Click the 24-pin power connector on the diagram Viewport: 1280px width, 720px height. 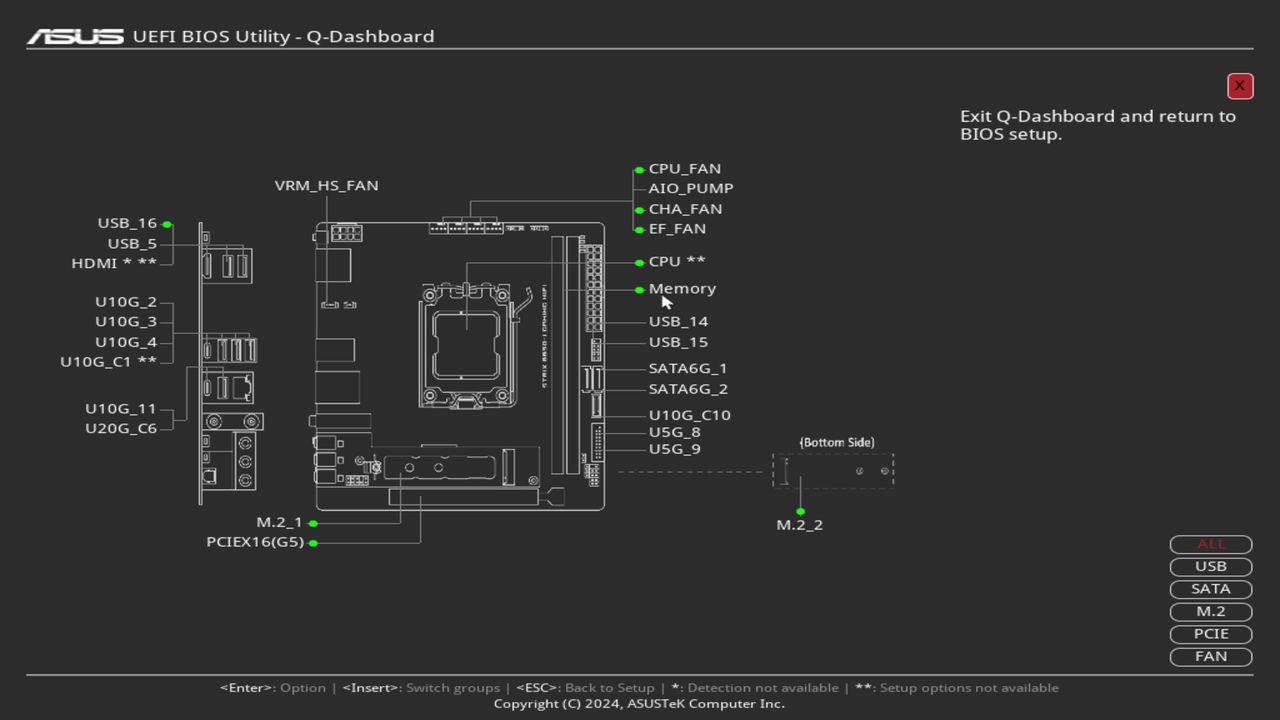pyautogui.click(x=593, y=288)
